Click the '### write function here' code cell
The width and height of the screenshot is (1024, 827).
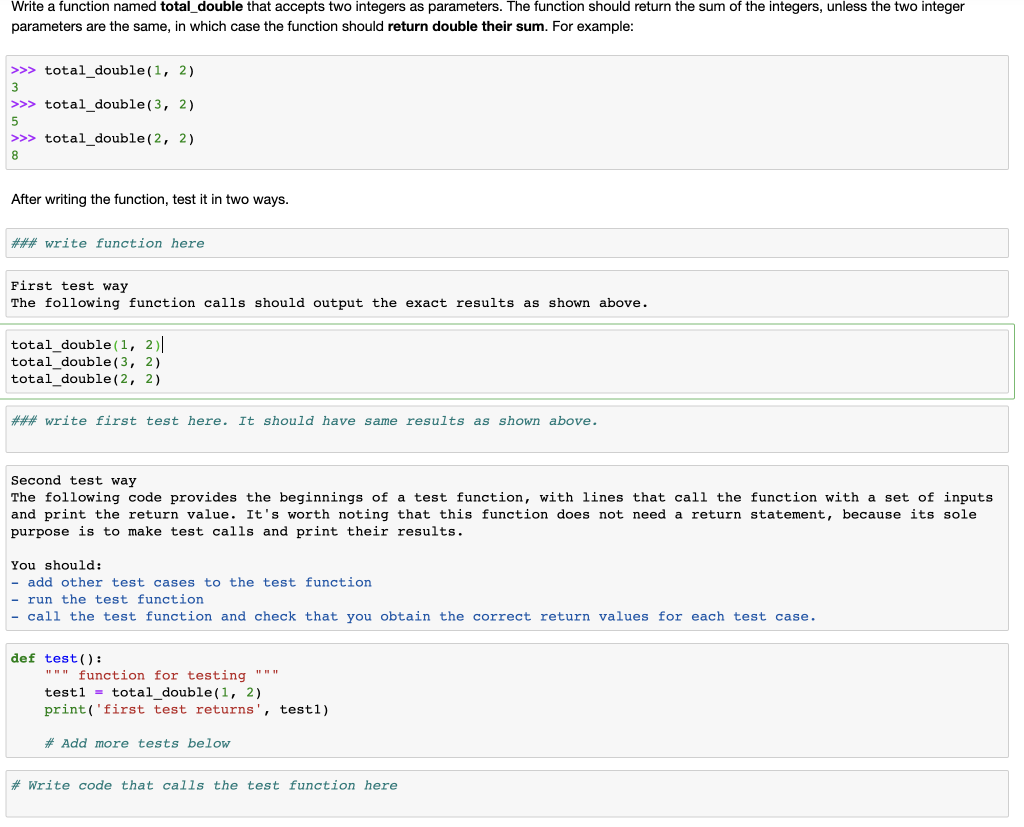[507, 243]
